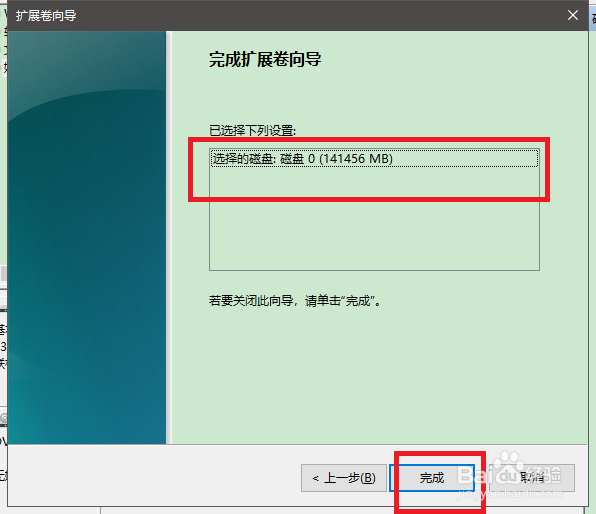Cancel the wizard with the 取消 button
596x514 pixels.
532,478
